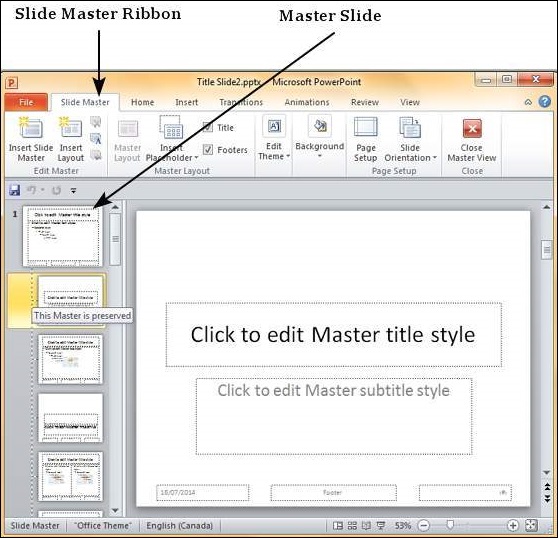
Task: Click slide area scroll up arrow
Action: point(547,207)
